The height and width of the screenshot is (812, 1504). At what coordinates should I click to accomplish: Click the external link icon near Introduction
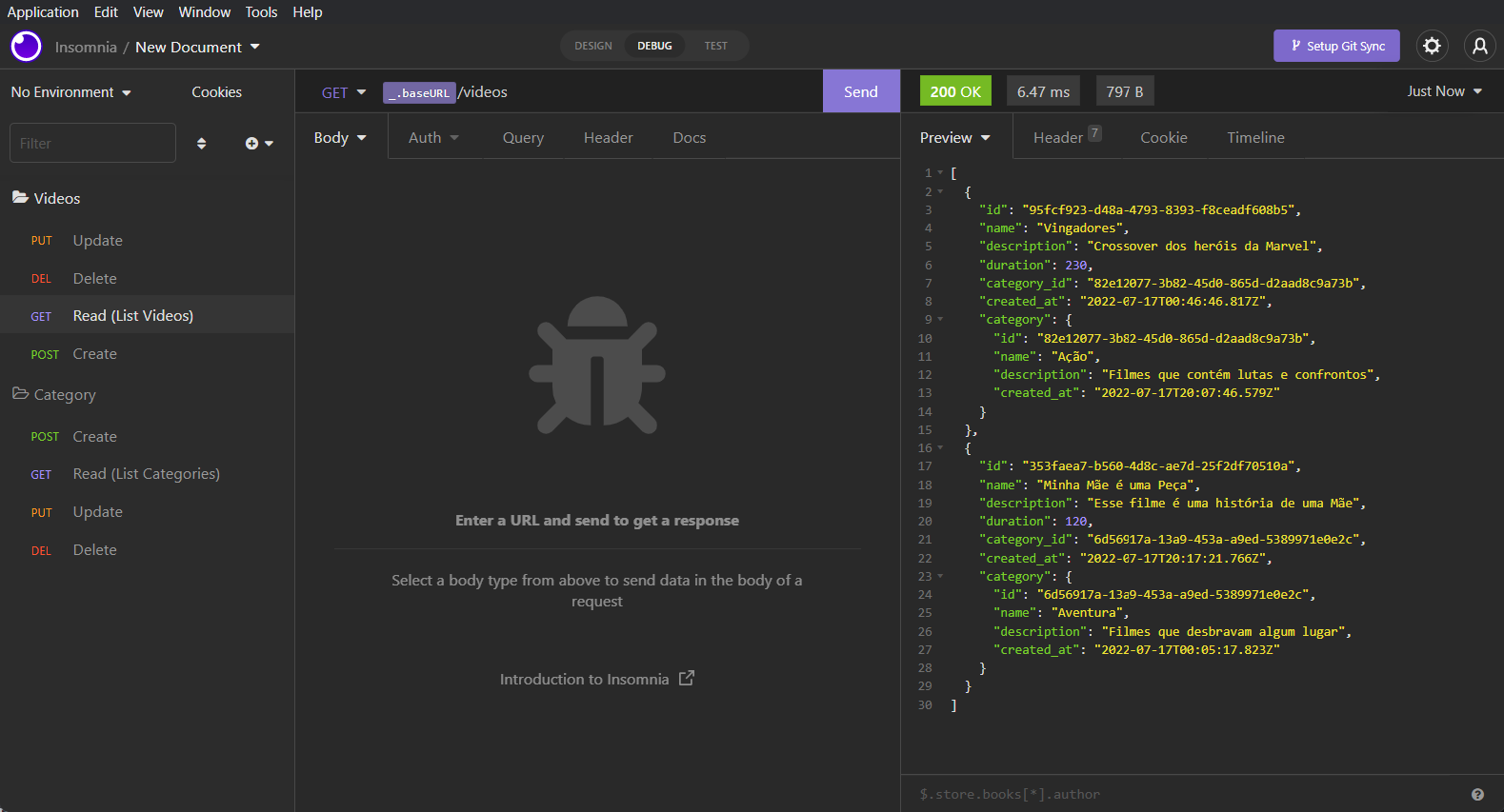click(687, 678)
